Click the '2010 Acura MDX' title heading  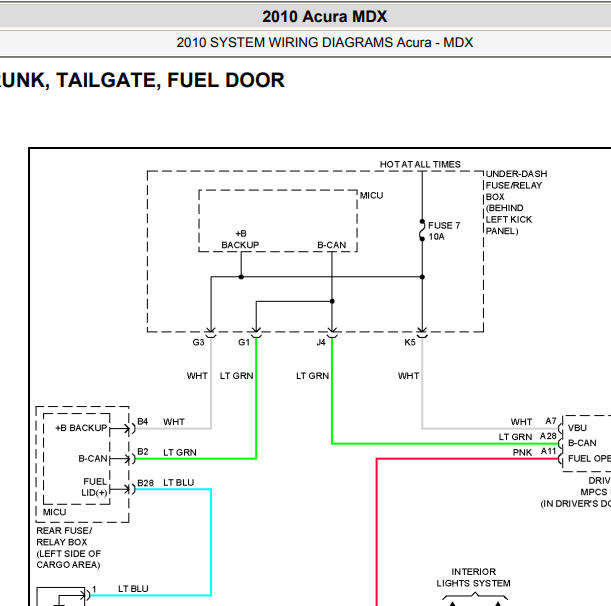click(x=325, y=16)
